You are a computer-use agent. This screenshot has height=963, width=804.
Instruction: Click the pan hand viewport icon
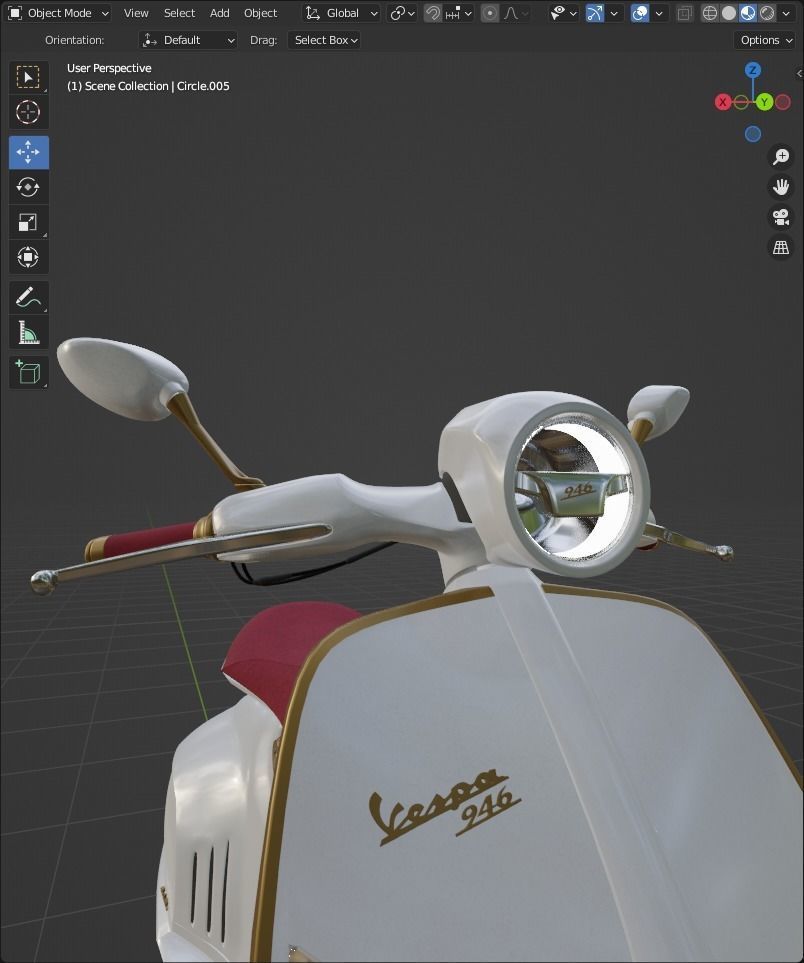(781, 187)
